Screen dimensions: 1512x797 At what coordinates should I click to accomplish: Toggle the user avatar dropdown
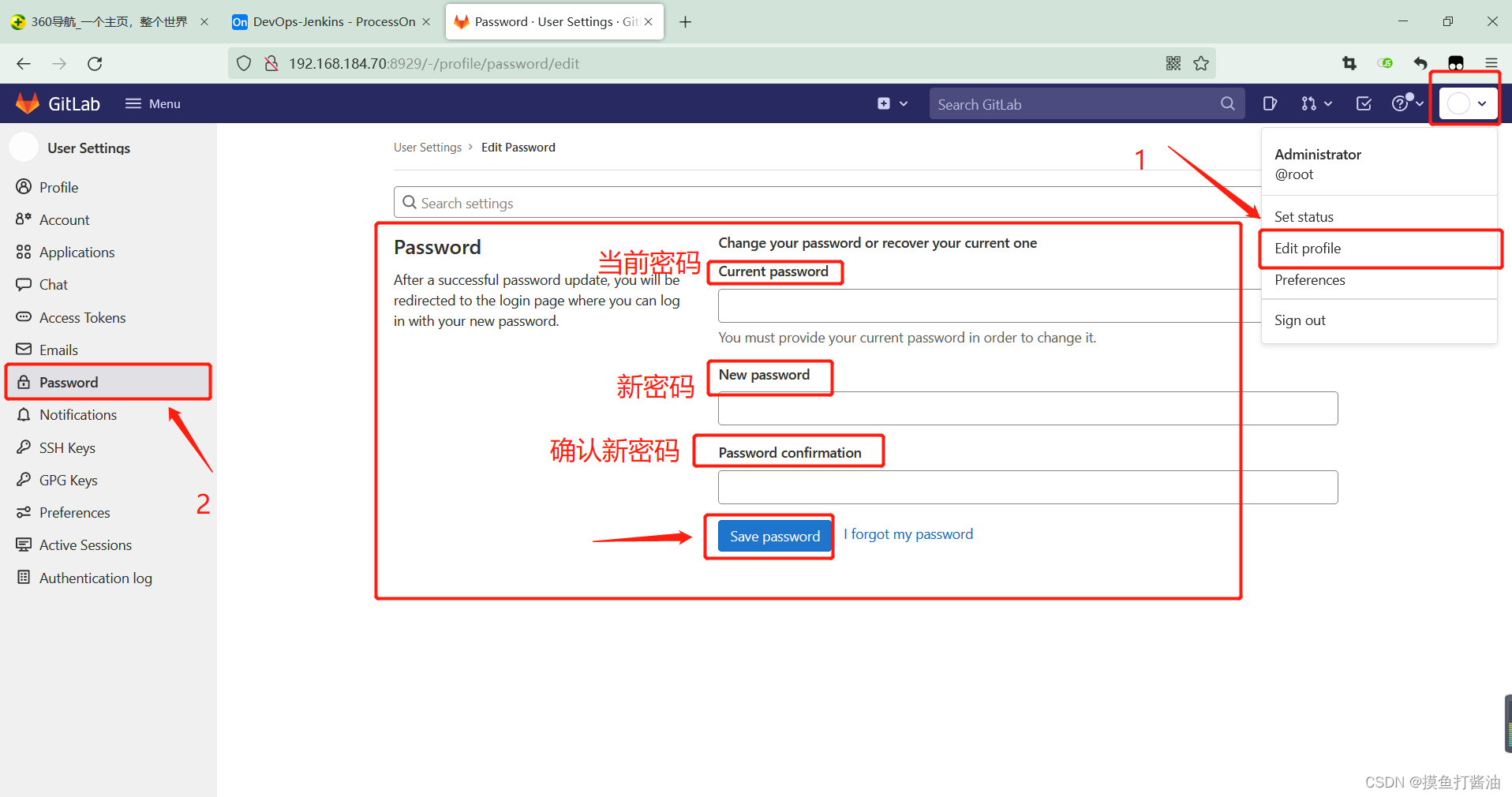coord(1467,103)
